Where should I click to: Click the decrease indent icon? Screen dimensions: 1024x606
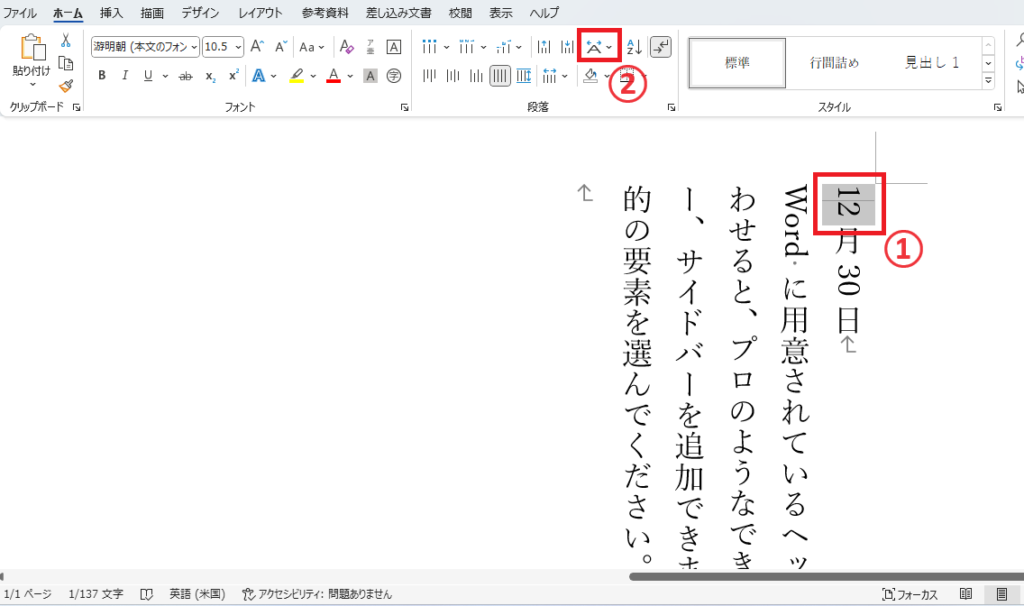point(543,46)
